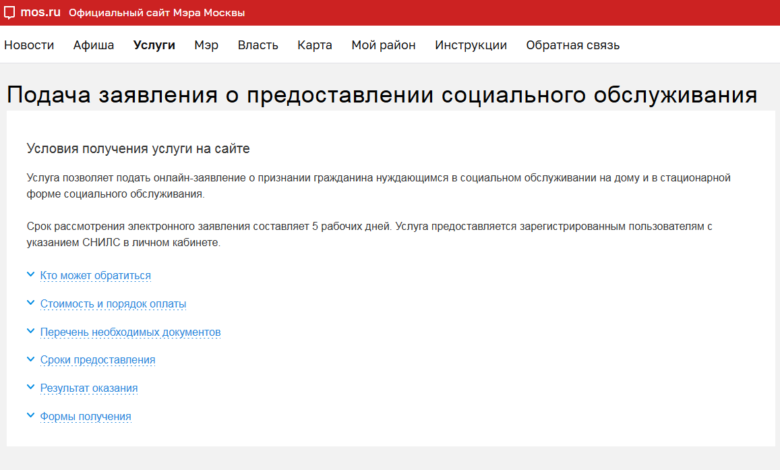Click the Официальный сайт Мэра Москвы text
780x470 pixels.
coord(157,13)
